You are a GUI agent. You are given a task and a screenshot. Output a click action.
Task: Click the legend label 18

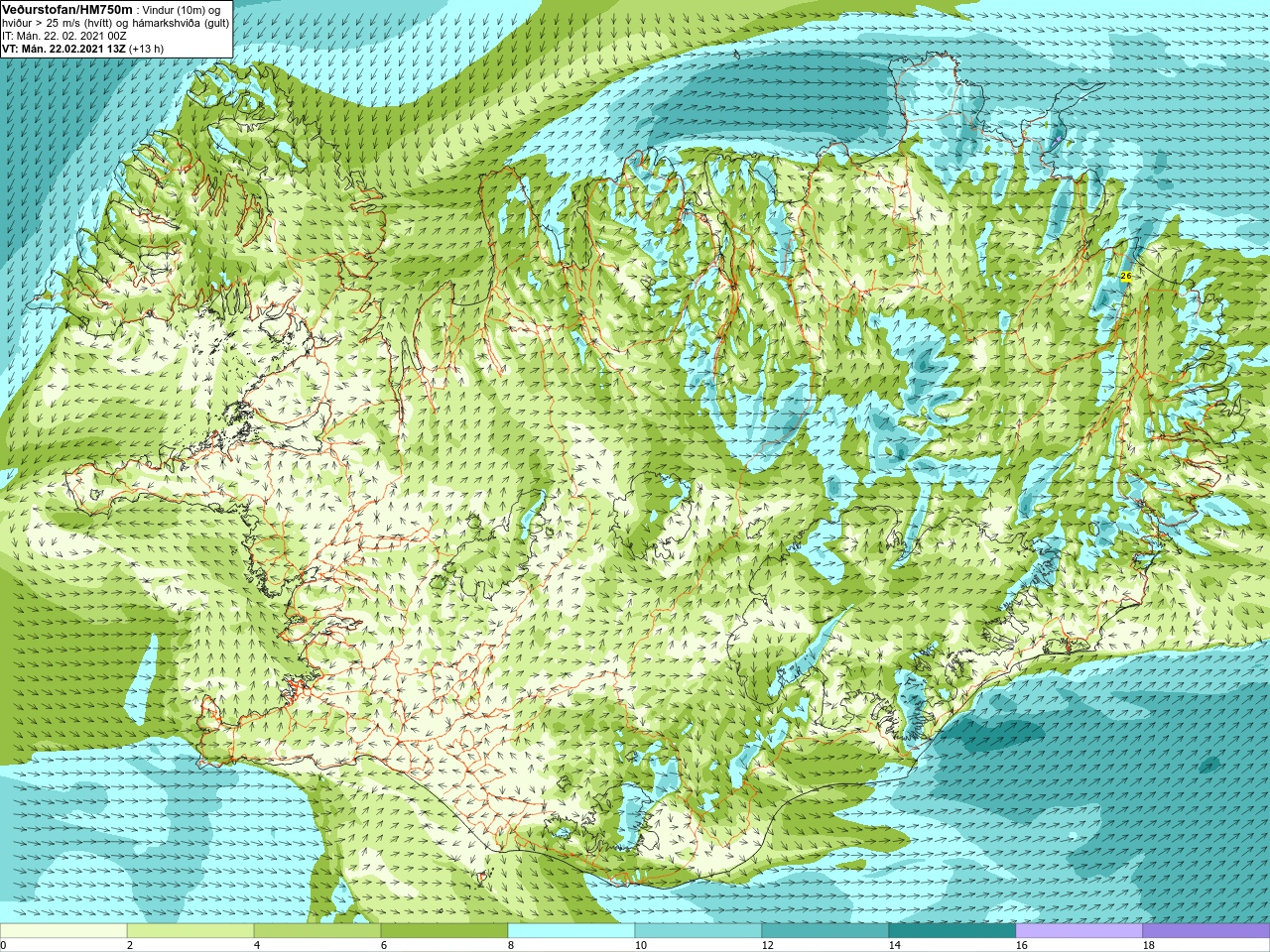point(1148,945)
